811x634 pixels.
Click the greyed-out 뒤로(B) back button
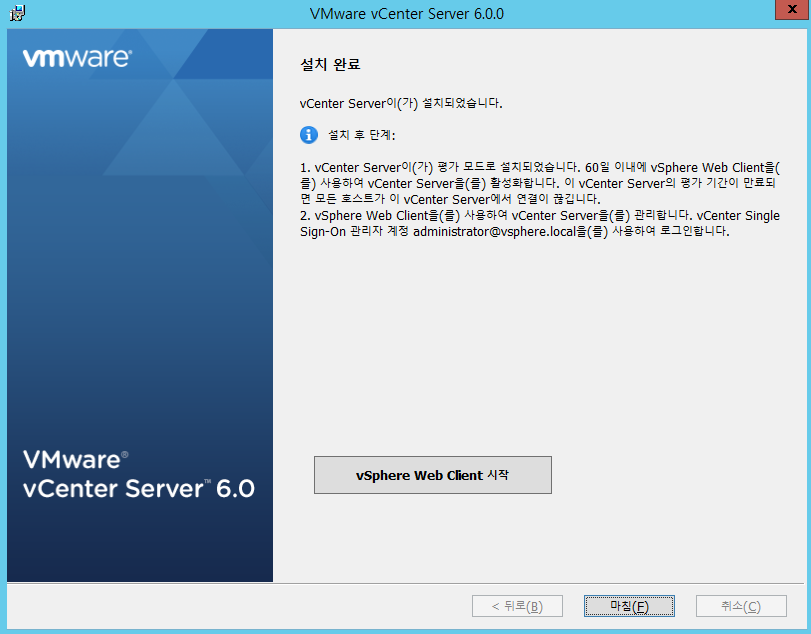coord(515,606)
